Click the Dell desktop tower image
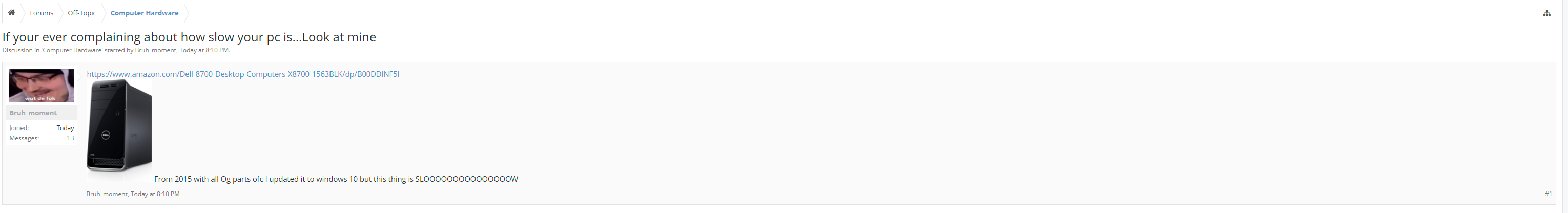The width and height of the screenshot is (1568, 213). (x=119, y=126)
